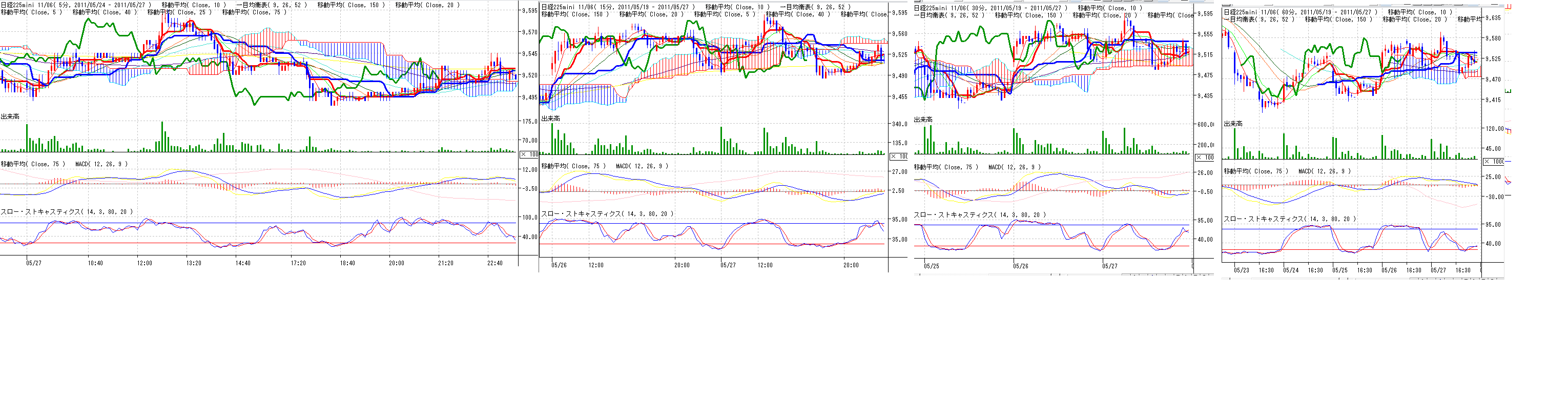The width and height of the screenshot is (1568, 394).
Task: Click the 9,595 price label on the 5-minute chart axis
Action: coord(529,10)
